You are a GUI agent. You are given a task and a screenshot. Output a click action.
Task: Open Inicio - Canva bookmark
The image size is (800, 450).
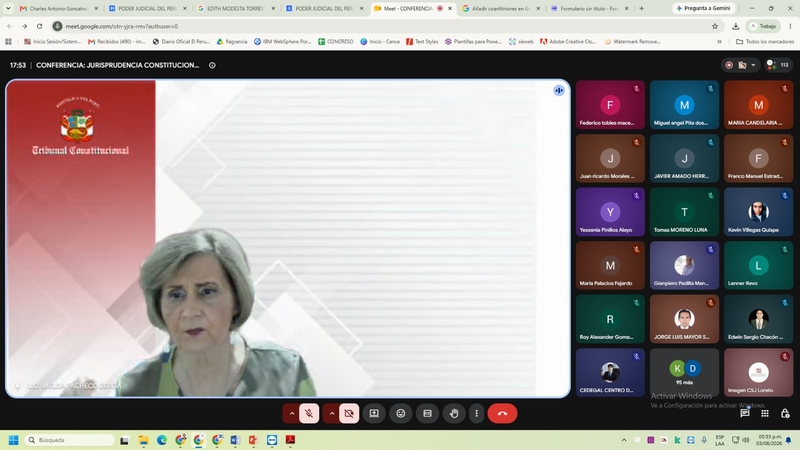[x=380, y=41]
